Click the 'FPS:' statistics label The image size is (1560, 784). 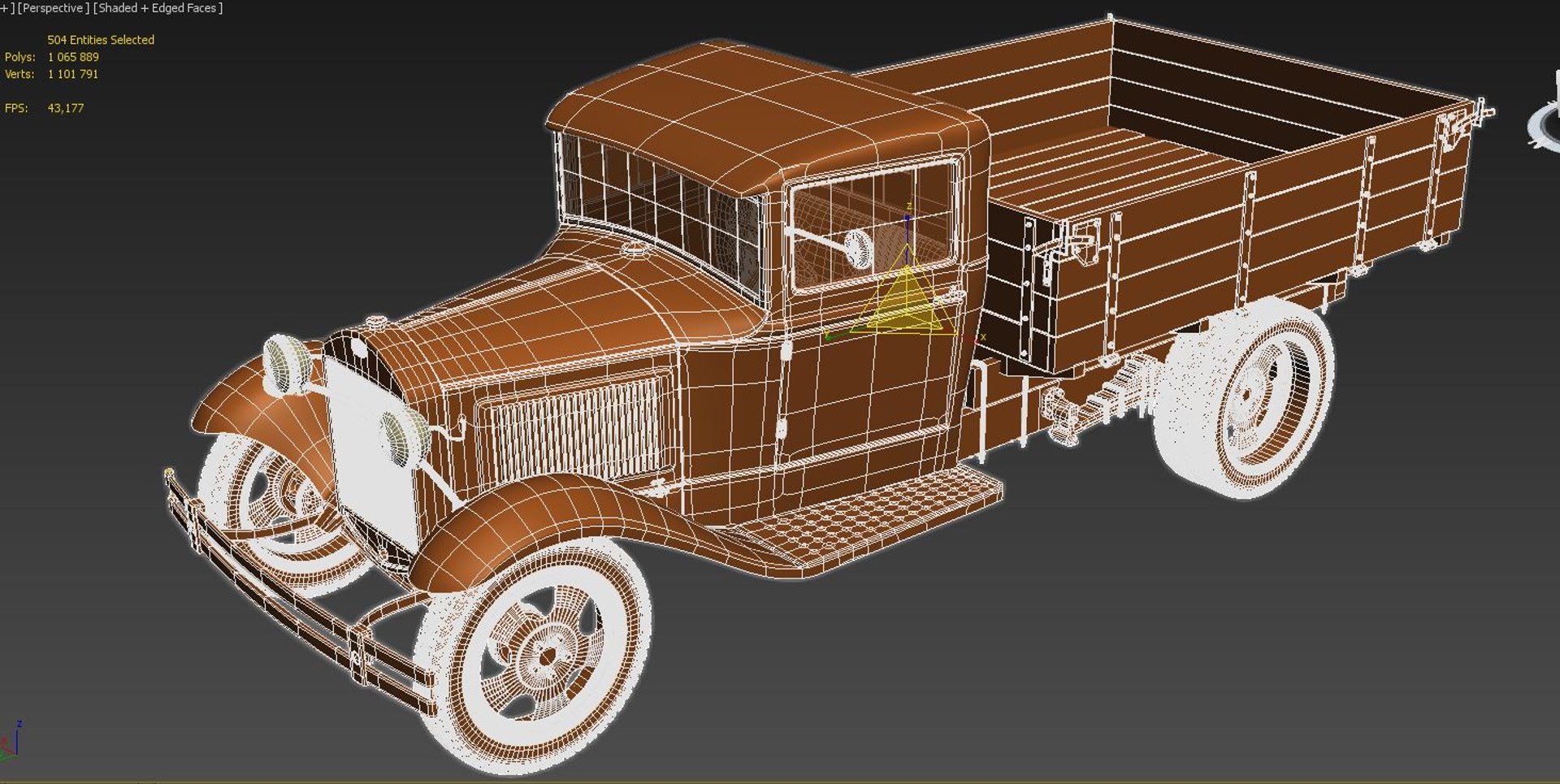pos(16,108)
